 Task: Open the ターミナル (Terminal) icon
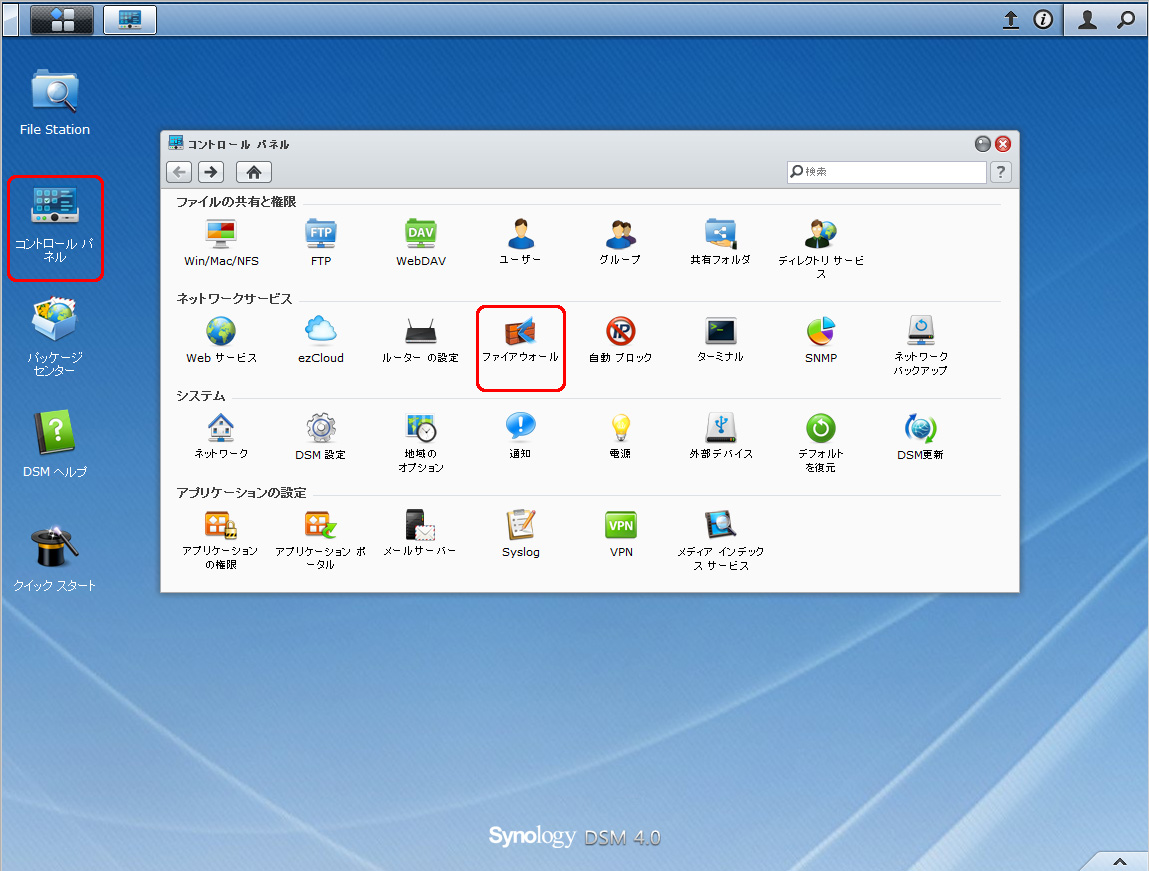pyautogui.click(x=720, y=333)
